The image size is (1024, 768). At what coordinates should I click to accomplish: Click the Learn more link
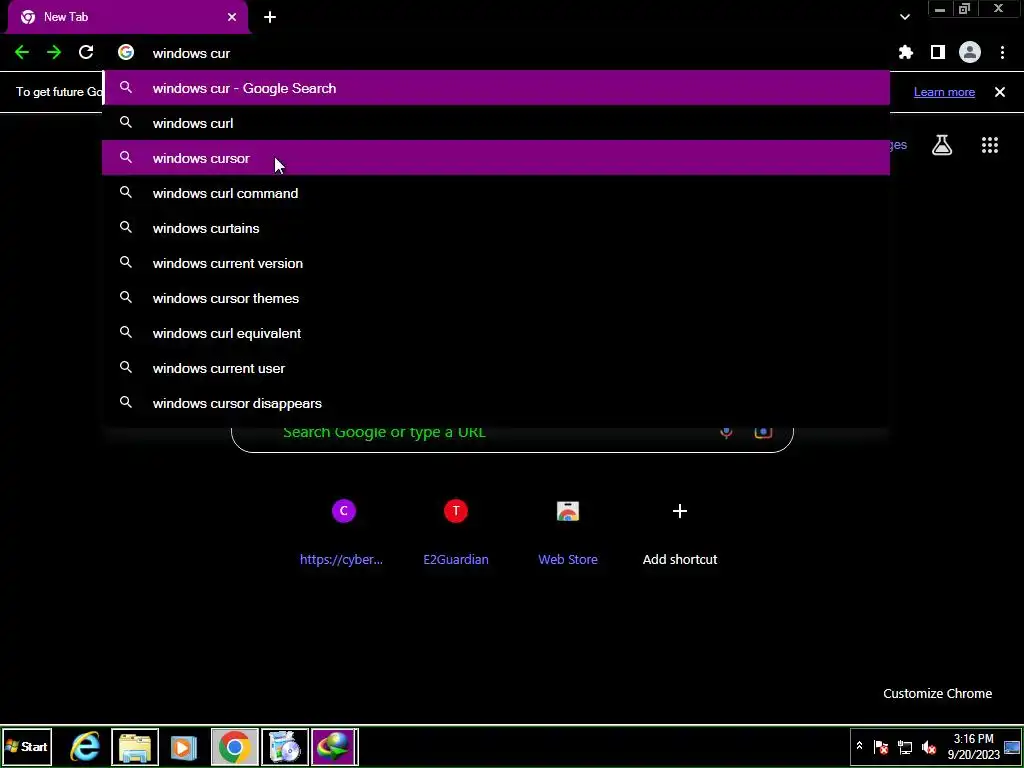click(944, 92)
